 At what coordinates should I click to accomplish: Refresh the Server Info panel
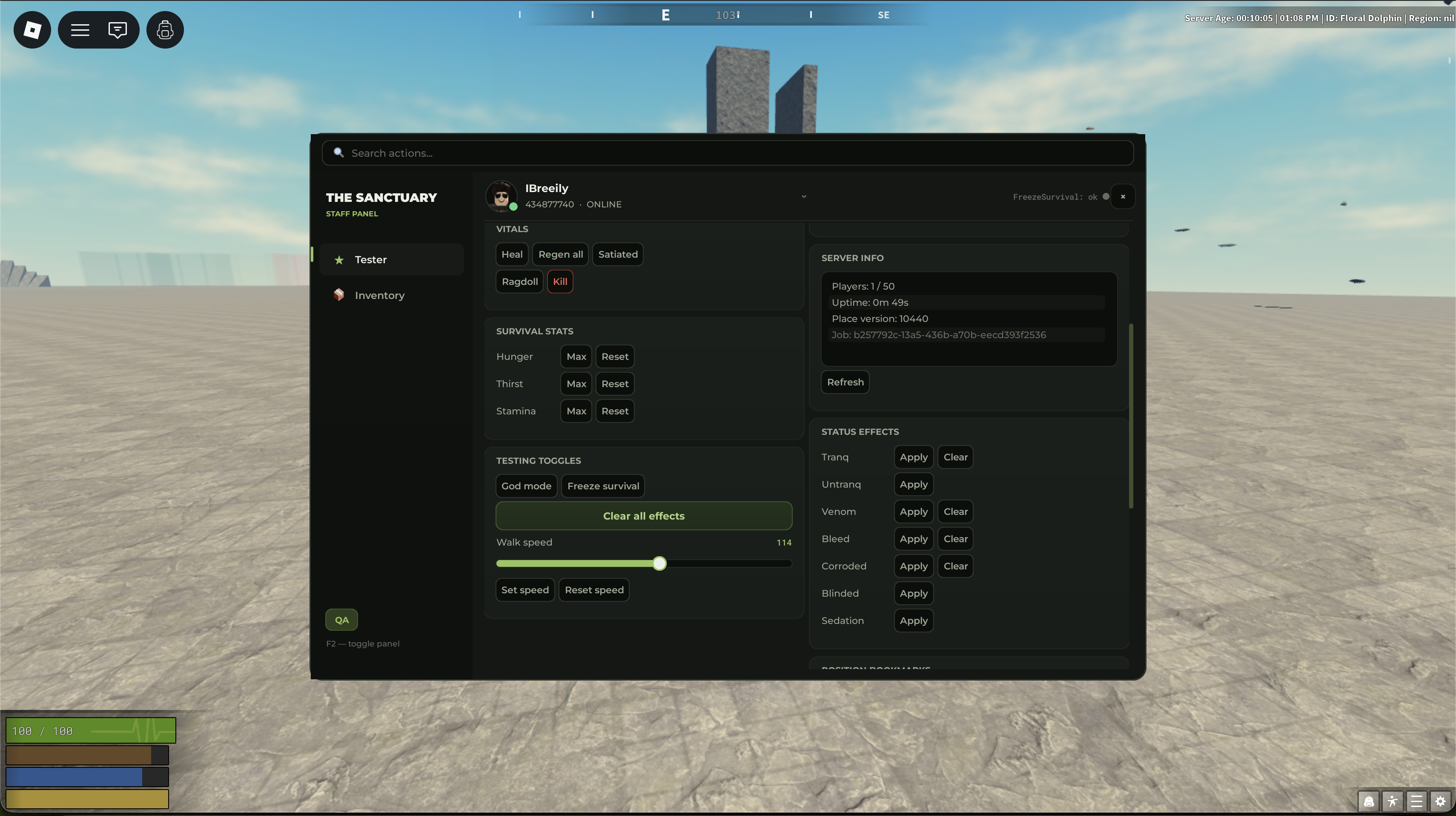(845, 382)
